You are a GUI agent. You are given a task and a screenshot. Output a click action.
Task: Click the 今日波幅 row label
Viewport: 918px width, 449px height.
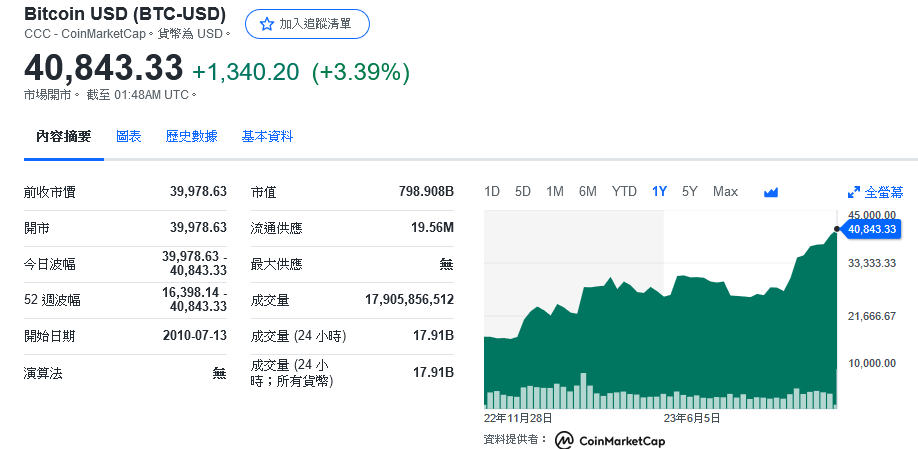click(50, 265)
